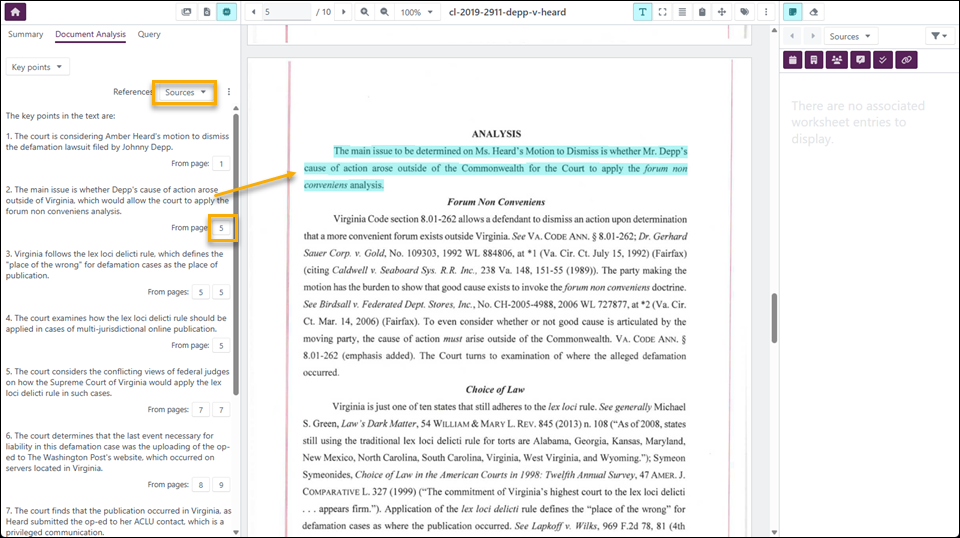This screenshot has width=960, height=538.
Task: Open the tags icon
Action: point(744,12)
